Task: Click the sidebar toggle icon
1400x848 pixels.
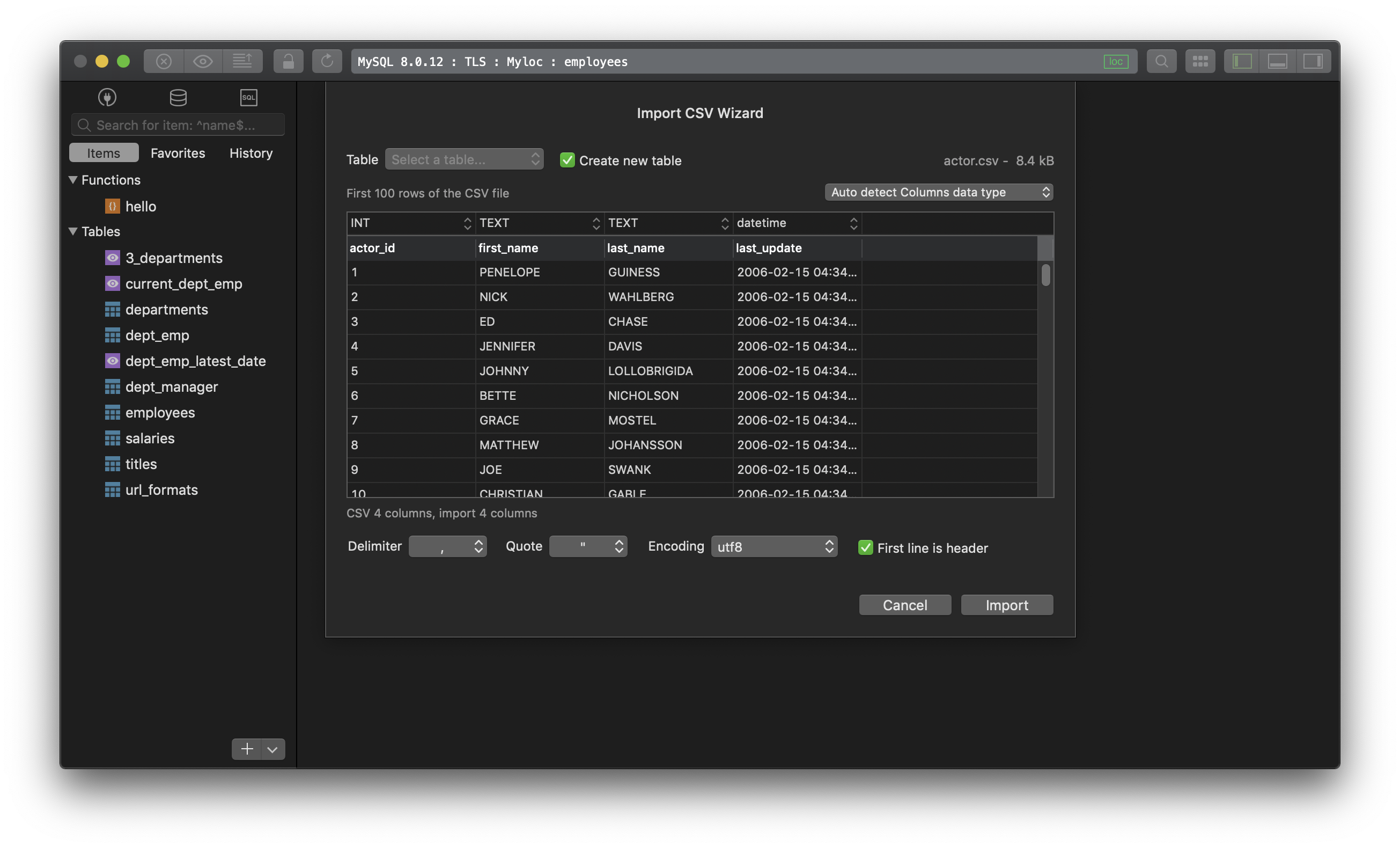Action: point(1242,60)
